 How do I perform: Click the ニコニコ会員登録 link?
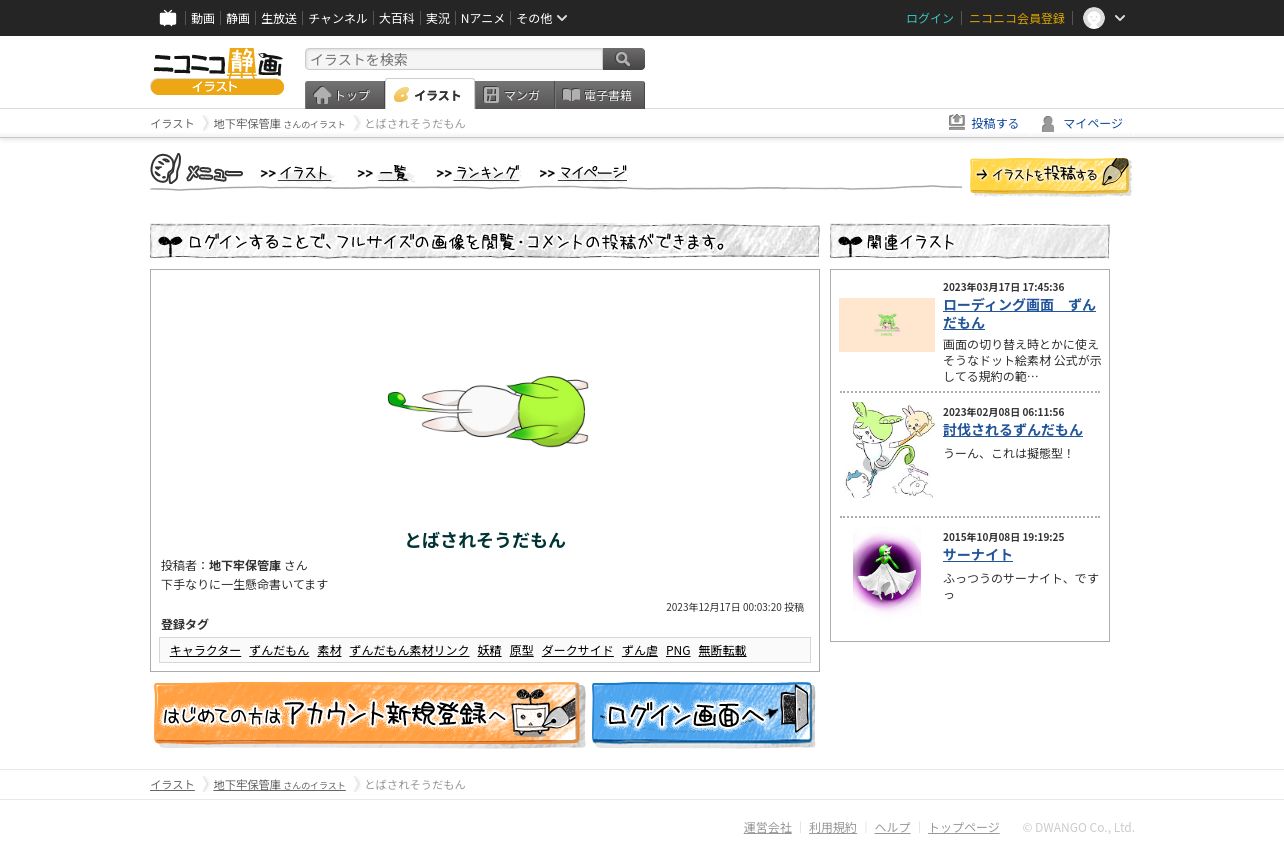pyautogui.click(x=1017, y=18)
